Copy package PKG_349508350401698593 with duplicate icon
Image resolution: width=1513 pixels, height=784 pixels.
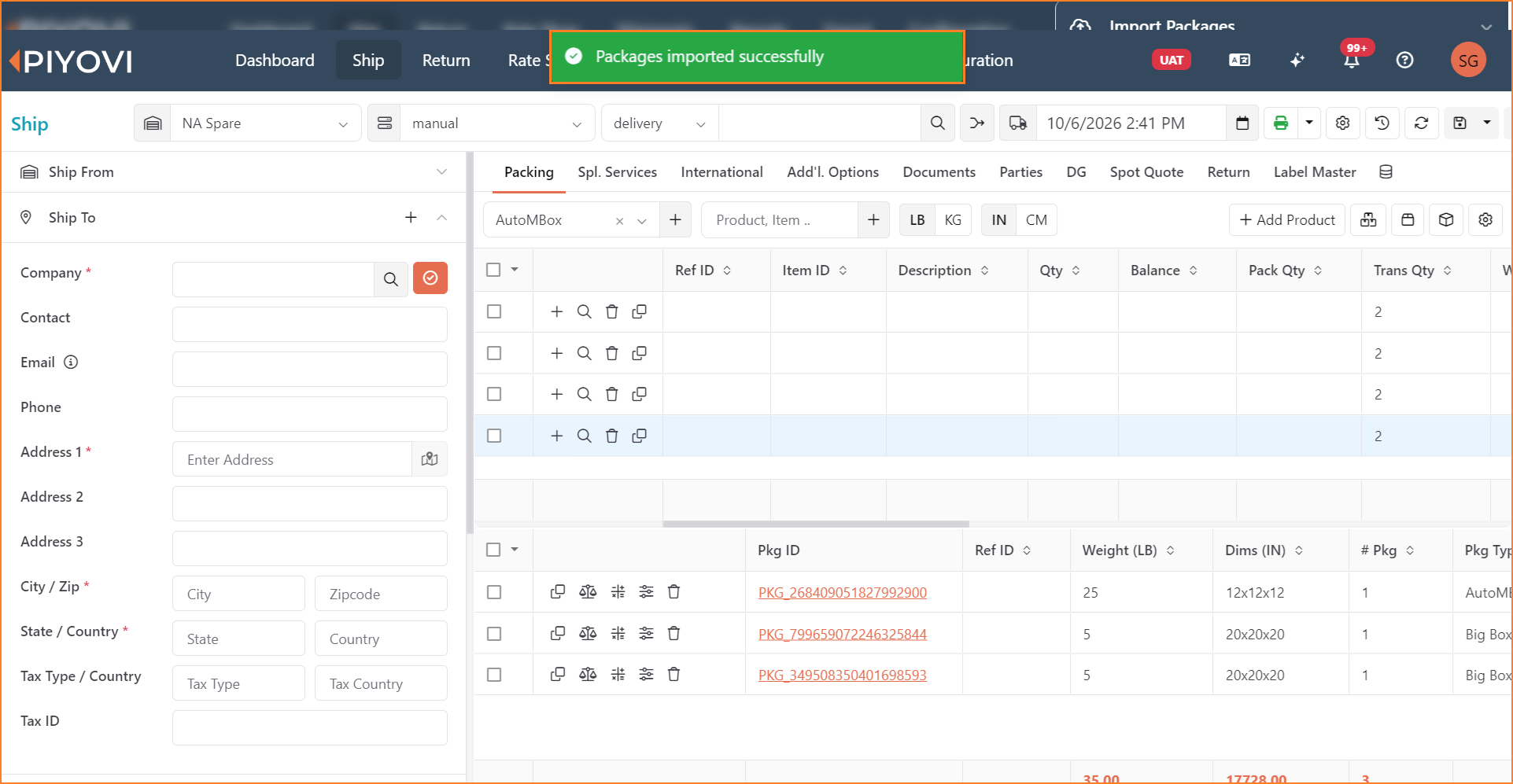pos(558,675)
